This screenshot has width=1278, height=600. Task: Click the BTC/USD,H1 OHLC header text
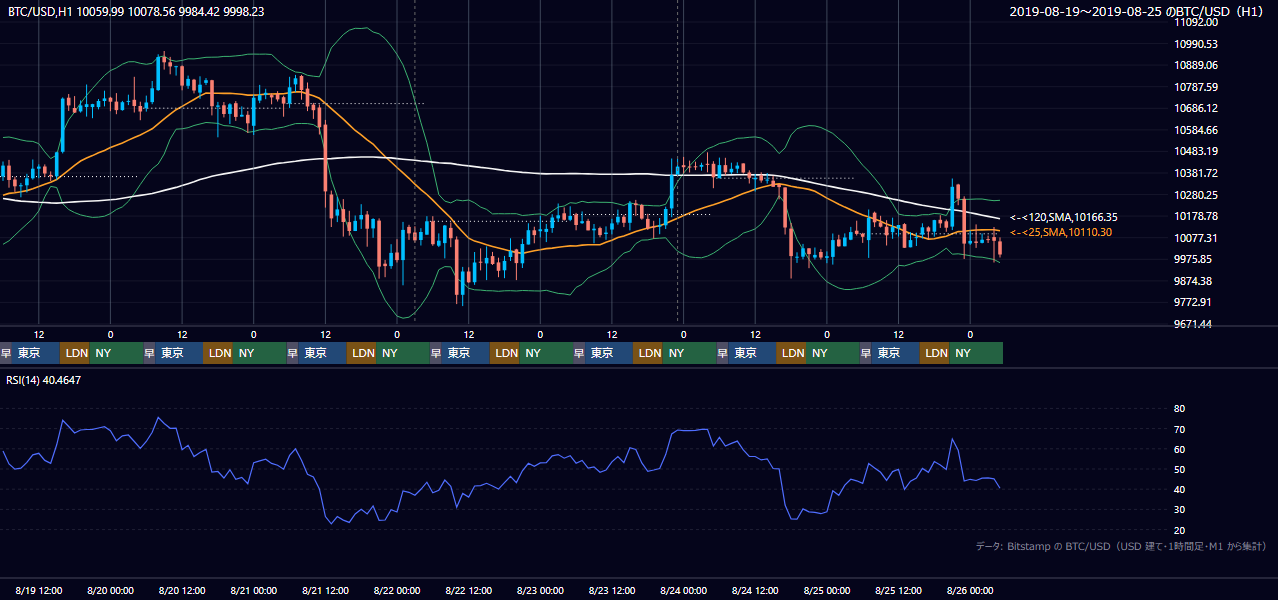click(x=136, y=11)
